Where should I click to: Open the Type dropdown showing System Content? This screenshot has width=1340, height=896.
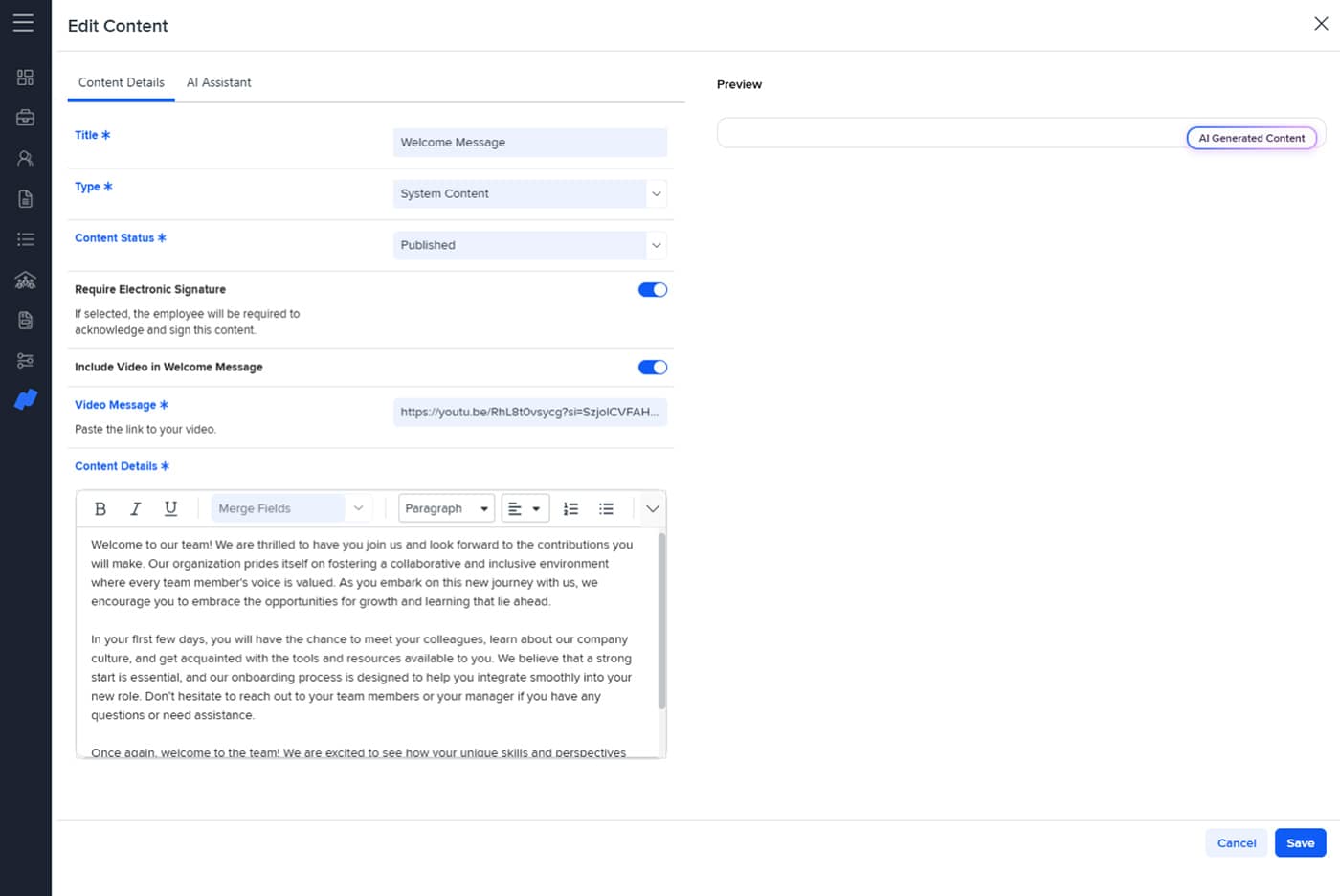click(x=529, y=194)
